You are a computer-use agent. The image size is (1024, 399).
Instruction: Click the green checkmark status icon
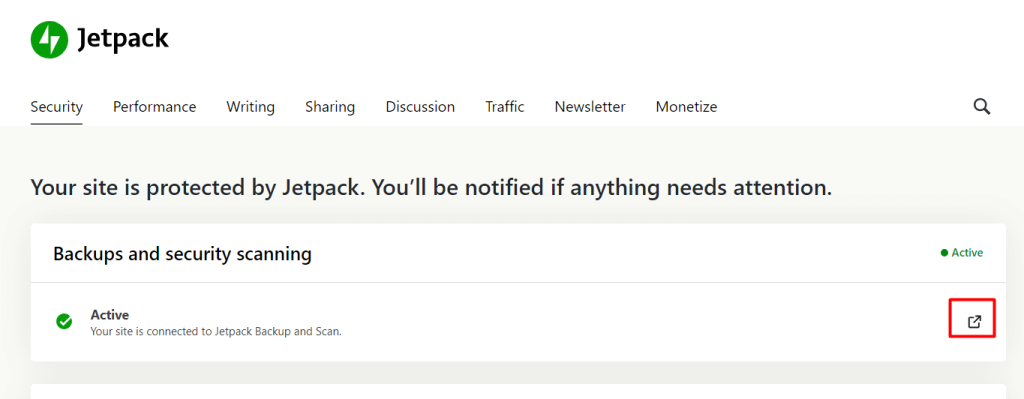pyautogui.click(x=64, y=321)
